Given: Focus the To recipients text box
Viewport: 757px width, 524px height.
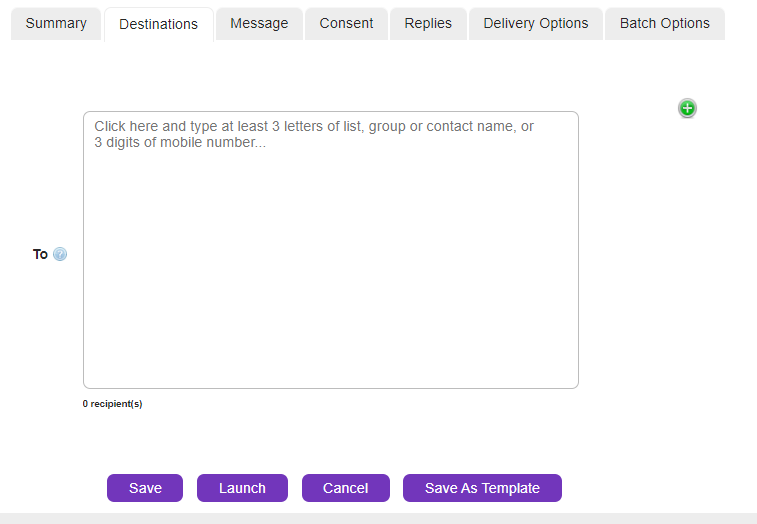Looking at the screenshot, I should coord(330,250).
